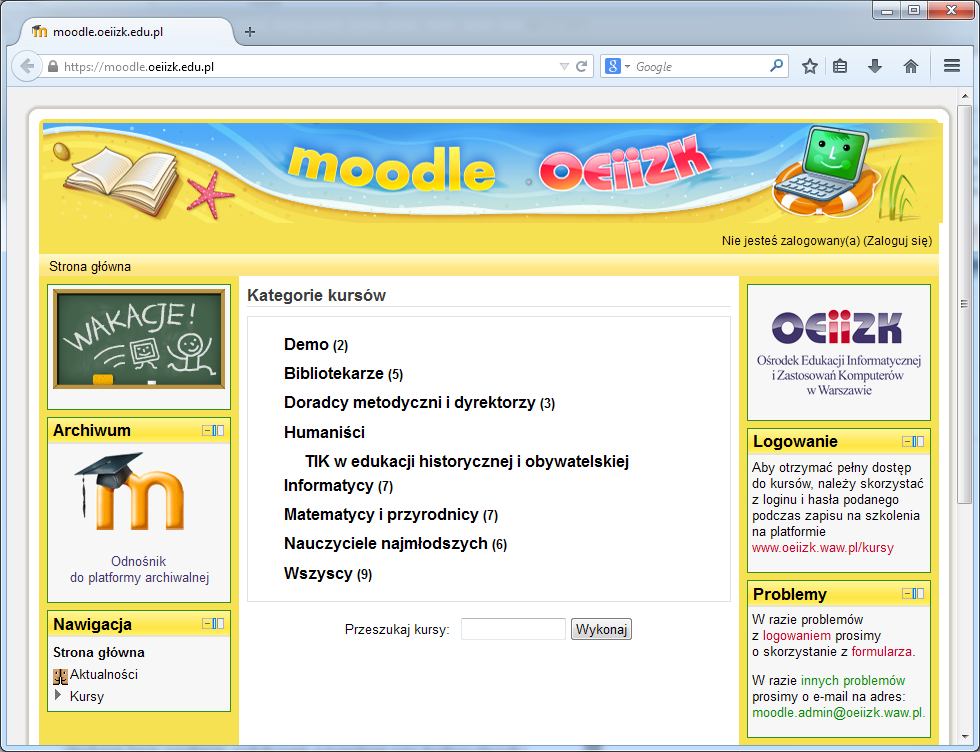The width and height of the screenshot is (980, 752).
Task: Click the scrollbar down arrow
Action: (x=965, y=738)
